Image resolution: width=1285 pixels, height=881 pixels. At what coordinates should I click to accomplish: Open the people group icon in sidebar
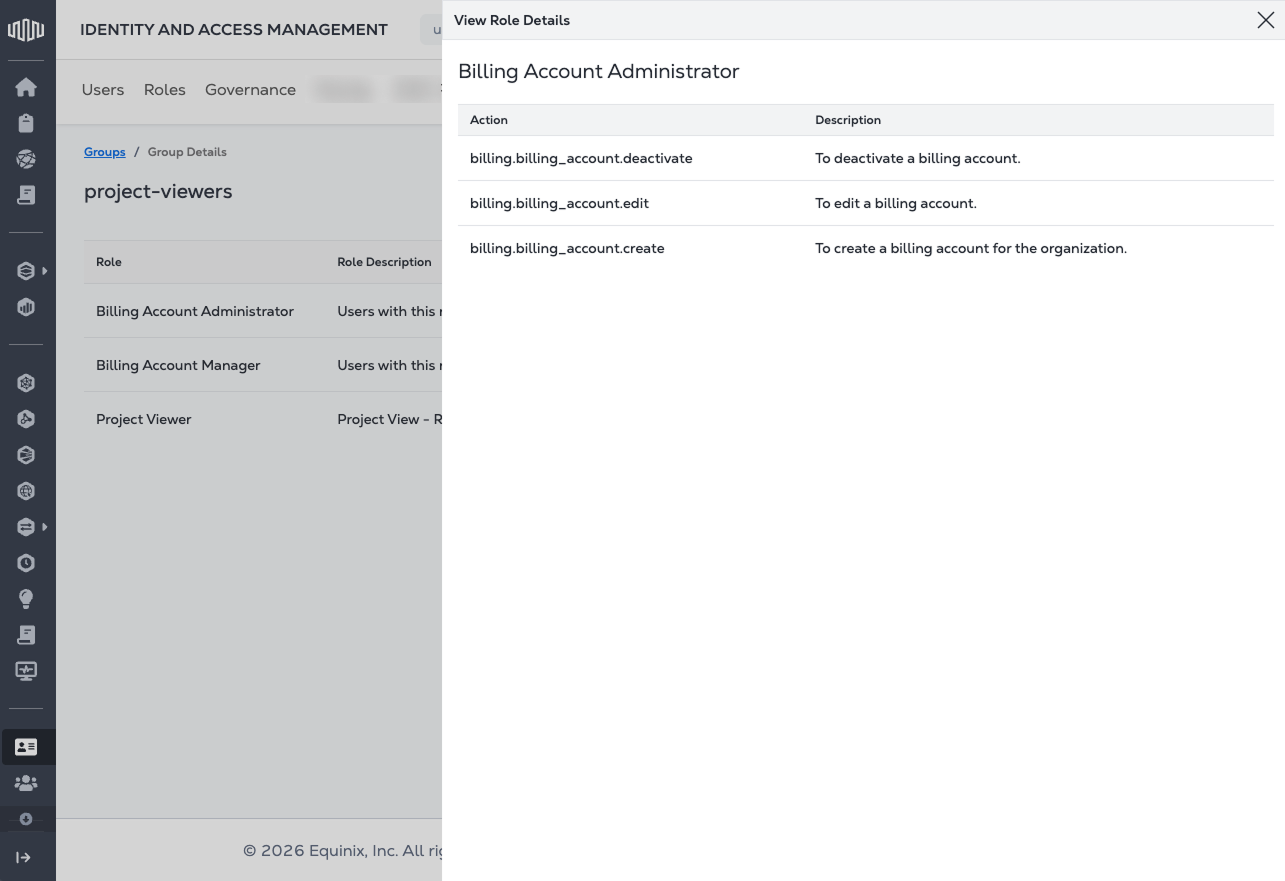point(26,783)
